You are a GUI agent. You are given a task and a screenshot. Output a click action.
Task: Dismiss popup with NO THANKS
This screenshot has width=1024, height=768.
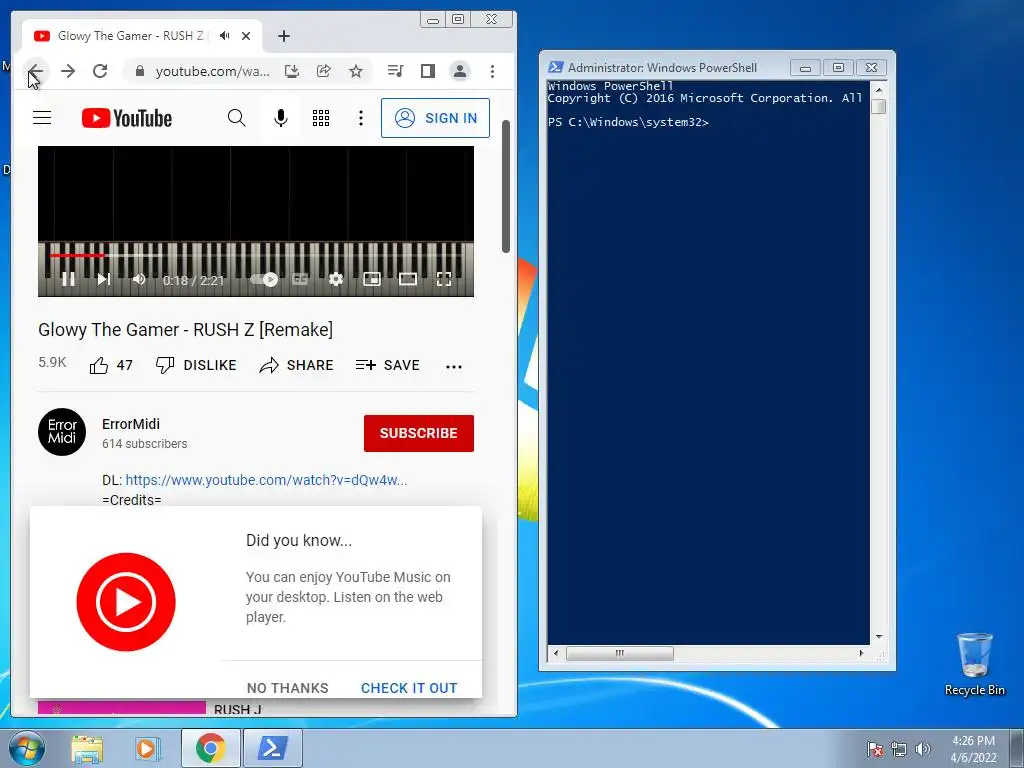pyautogui.click(x=287, y=688)
